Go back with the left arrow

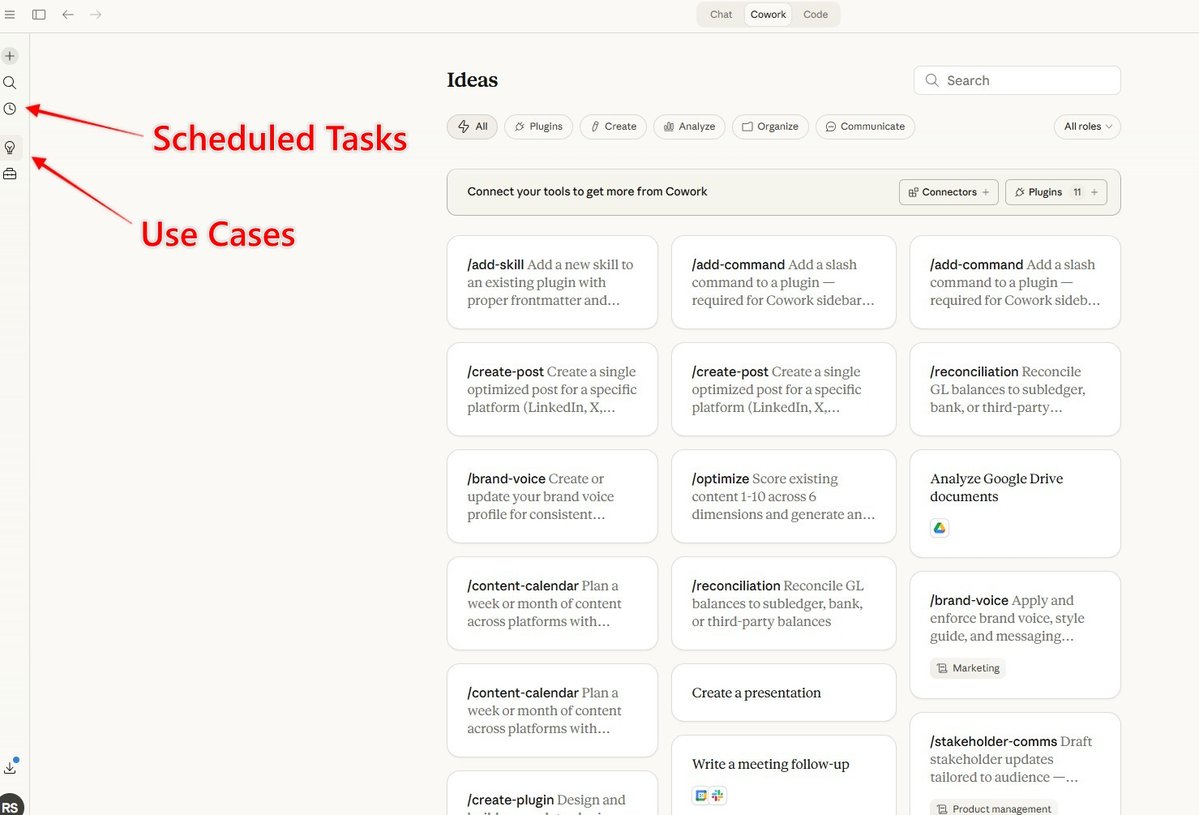click(68, 15)
